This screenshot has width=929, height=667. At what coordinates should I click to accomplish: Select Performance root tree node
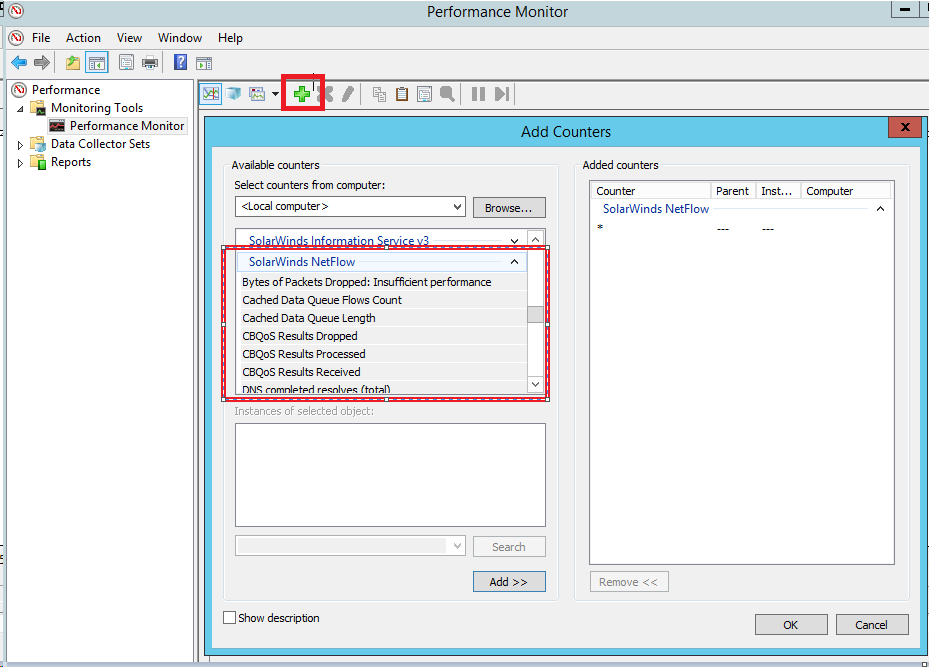66,89
